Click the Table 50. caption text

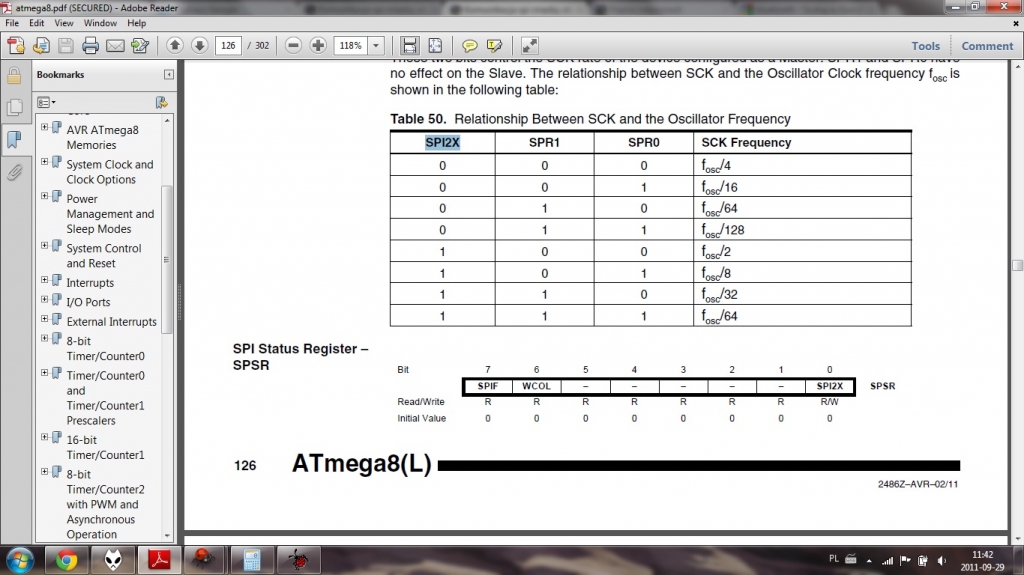point(590,119)
